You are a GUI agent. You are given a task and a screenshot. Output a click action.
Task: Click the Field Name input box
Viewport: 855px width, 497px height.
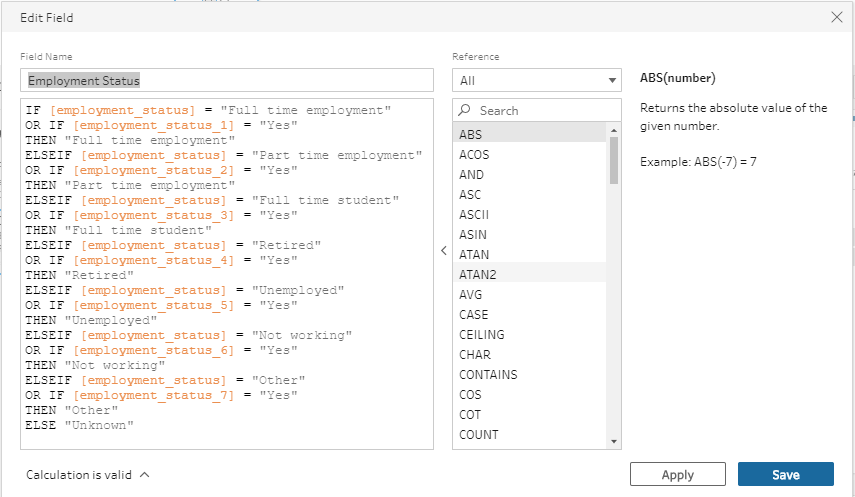[x=226, y=80]
